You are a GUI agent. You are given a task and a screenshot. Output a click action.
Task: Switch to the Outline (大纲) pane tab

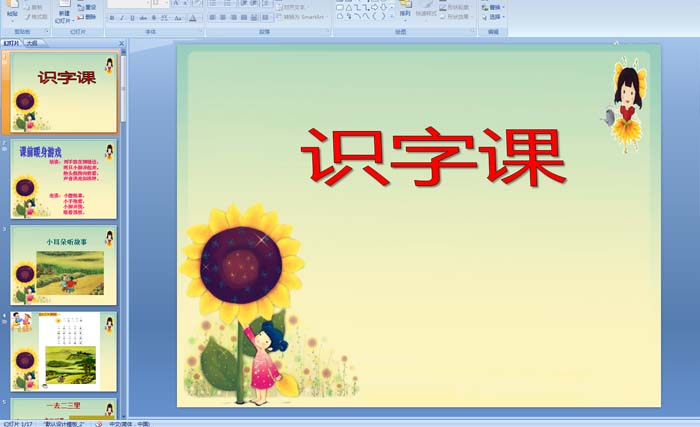click(31, 43)
